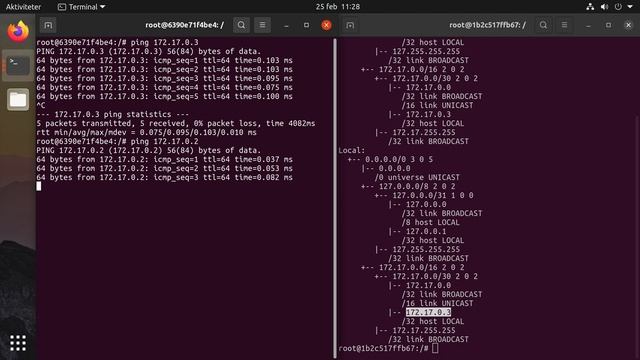This screenshot has height=360, width=640.
Task: Open new tab in right terminal window
Action: coord(350,25)
